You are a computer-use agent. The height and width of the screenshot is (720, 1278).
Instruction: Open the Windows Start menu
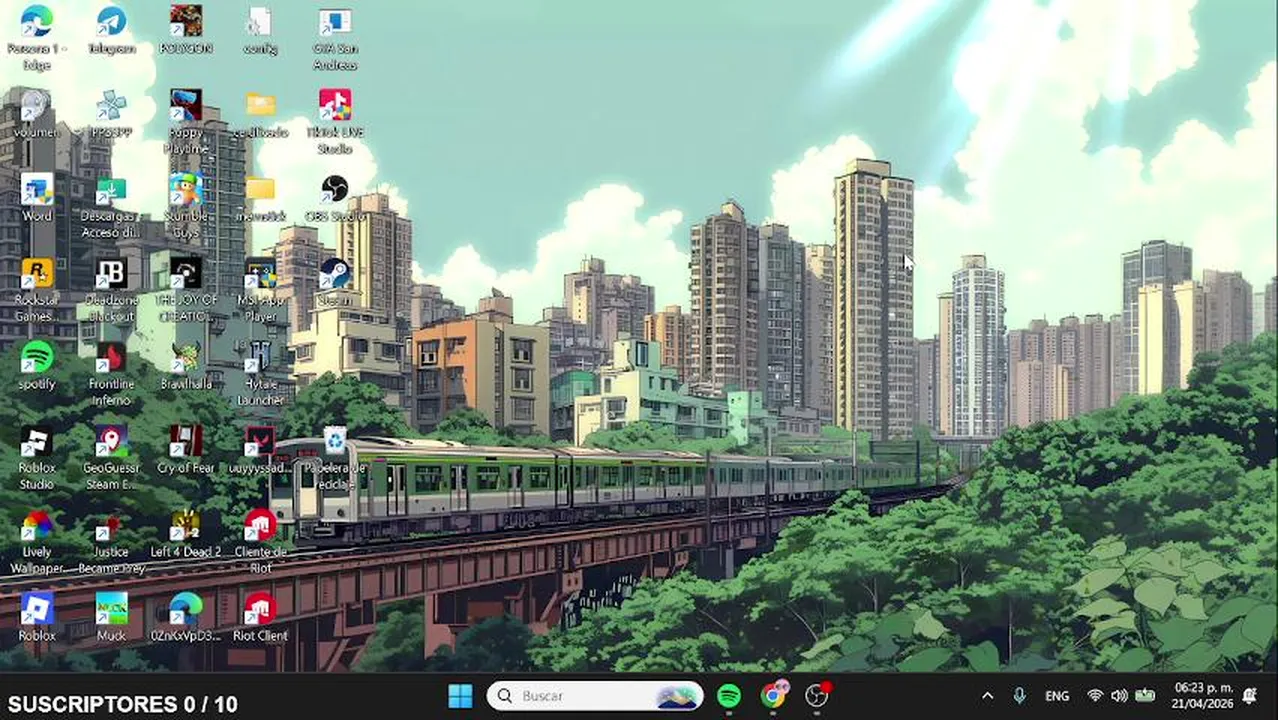pos(461,696)
